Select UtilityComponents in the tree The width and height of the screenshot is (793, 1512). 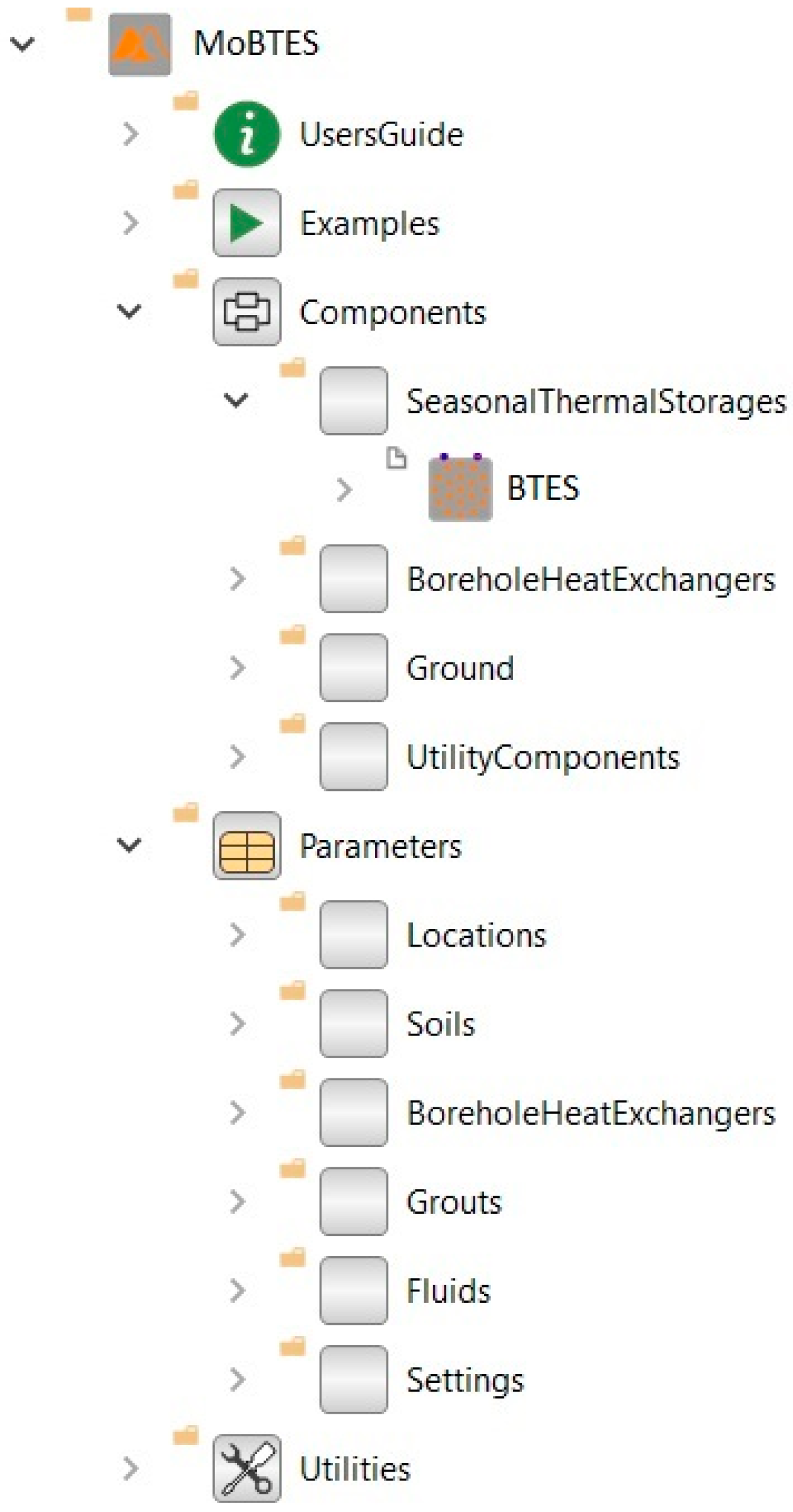[543, 757]
